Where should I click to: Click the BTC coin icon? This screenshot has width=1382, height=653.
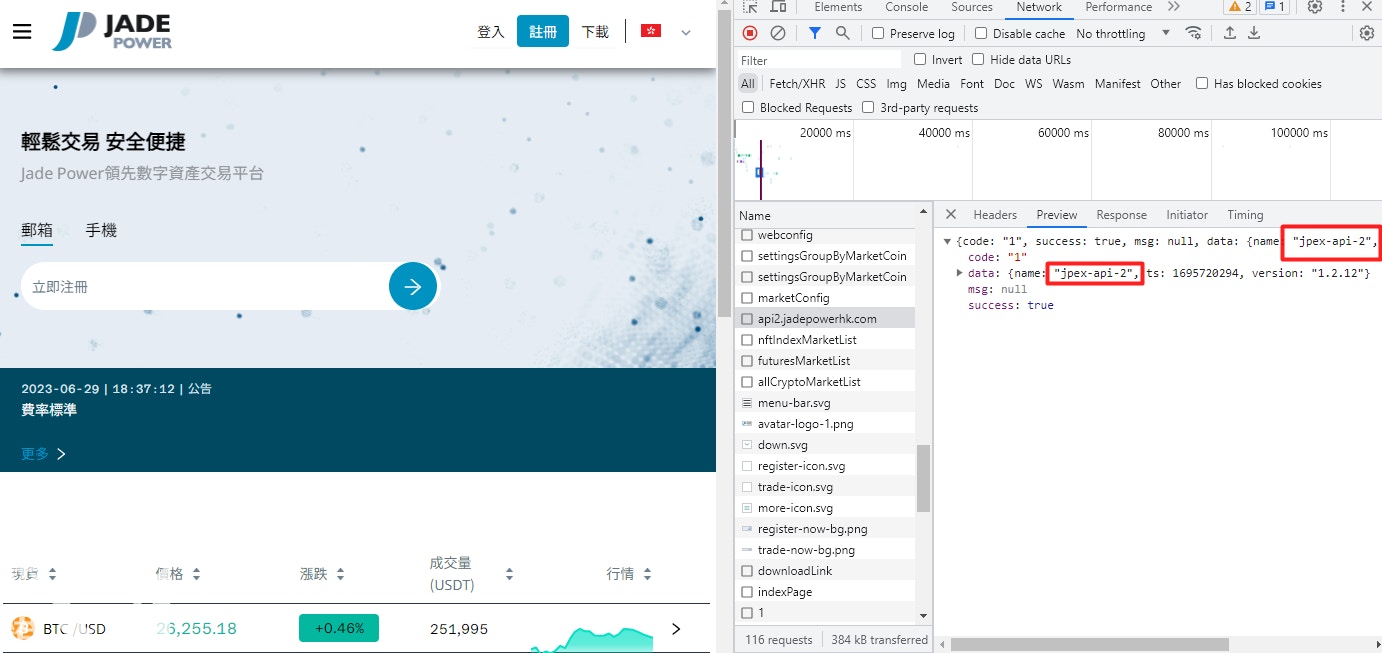pyautogui.click(x=23, y=629)
